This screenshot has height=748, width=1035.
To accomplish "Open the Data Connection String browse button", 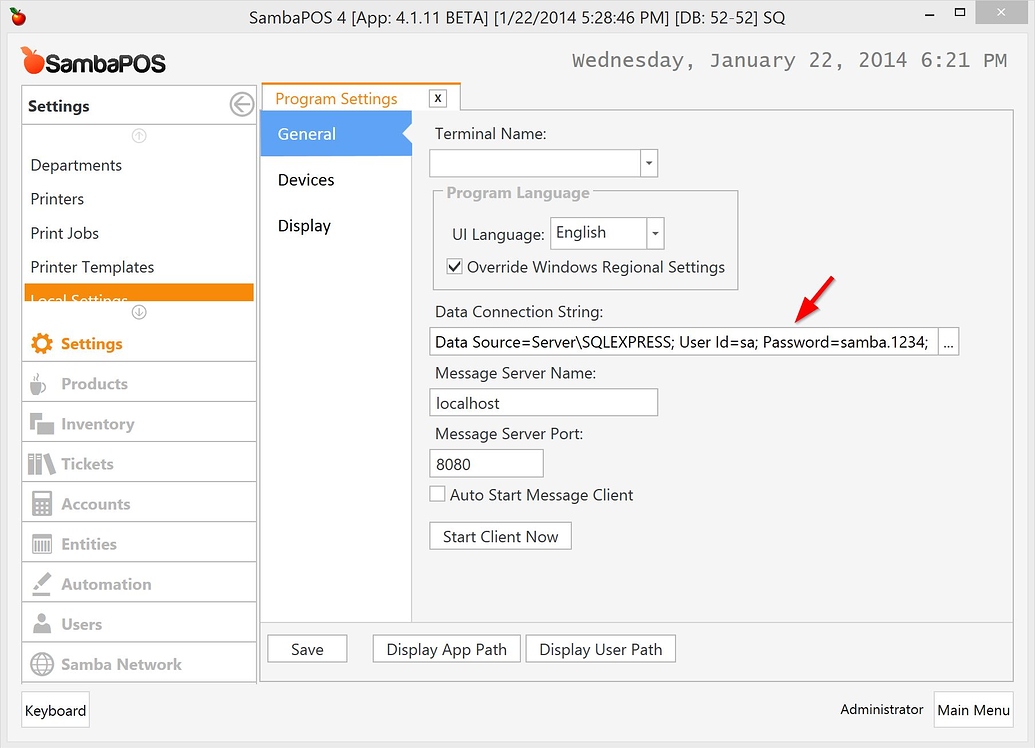I will click(947, 341).
